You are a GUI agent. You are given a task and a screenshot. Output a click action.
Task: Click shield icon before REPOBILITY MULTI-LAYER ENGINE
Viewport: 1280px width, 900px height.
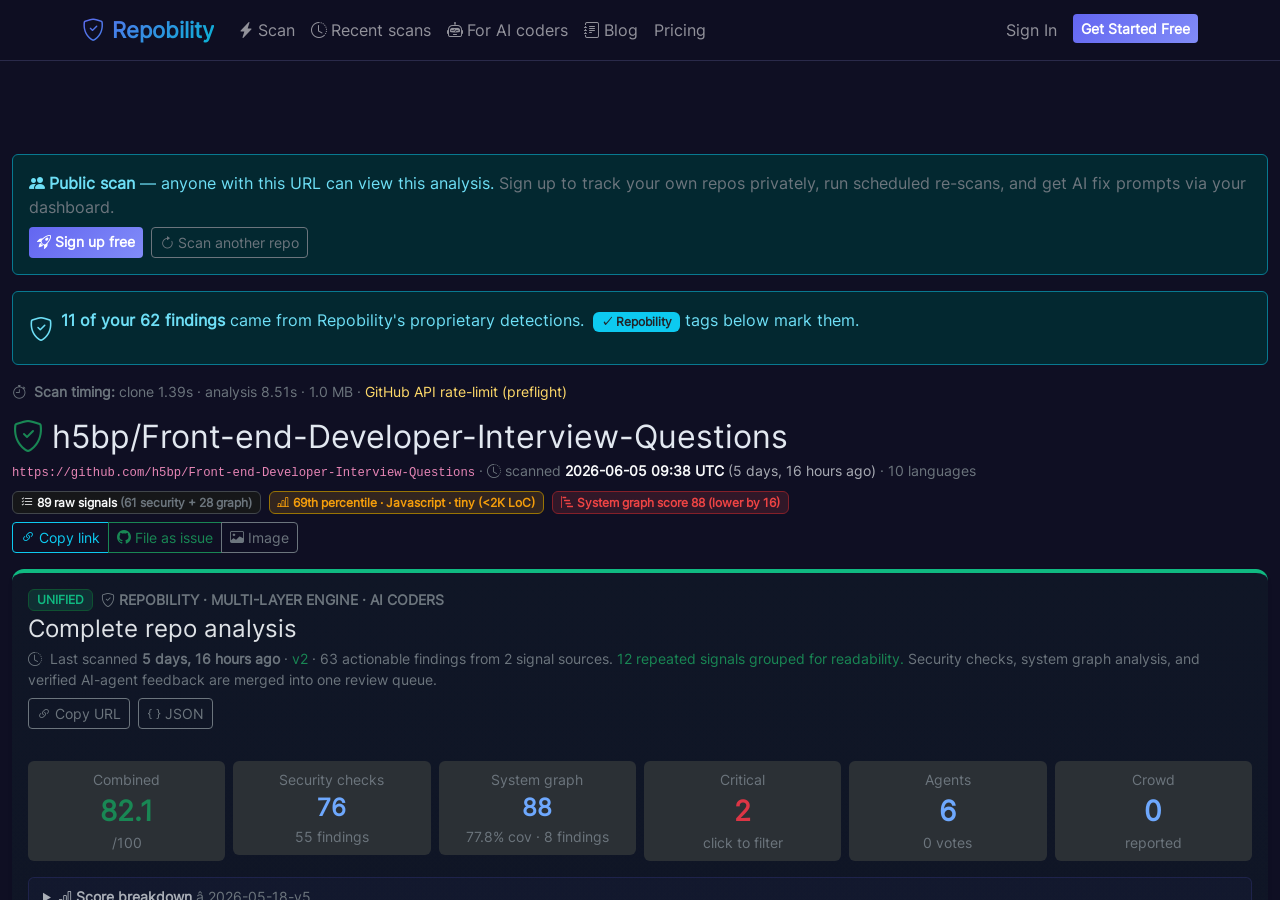point(108,600)
